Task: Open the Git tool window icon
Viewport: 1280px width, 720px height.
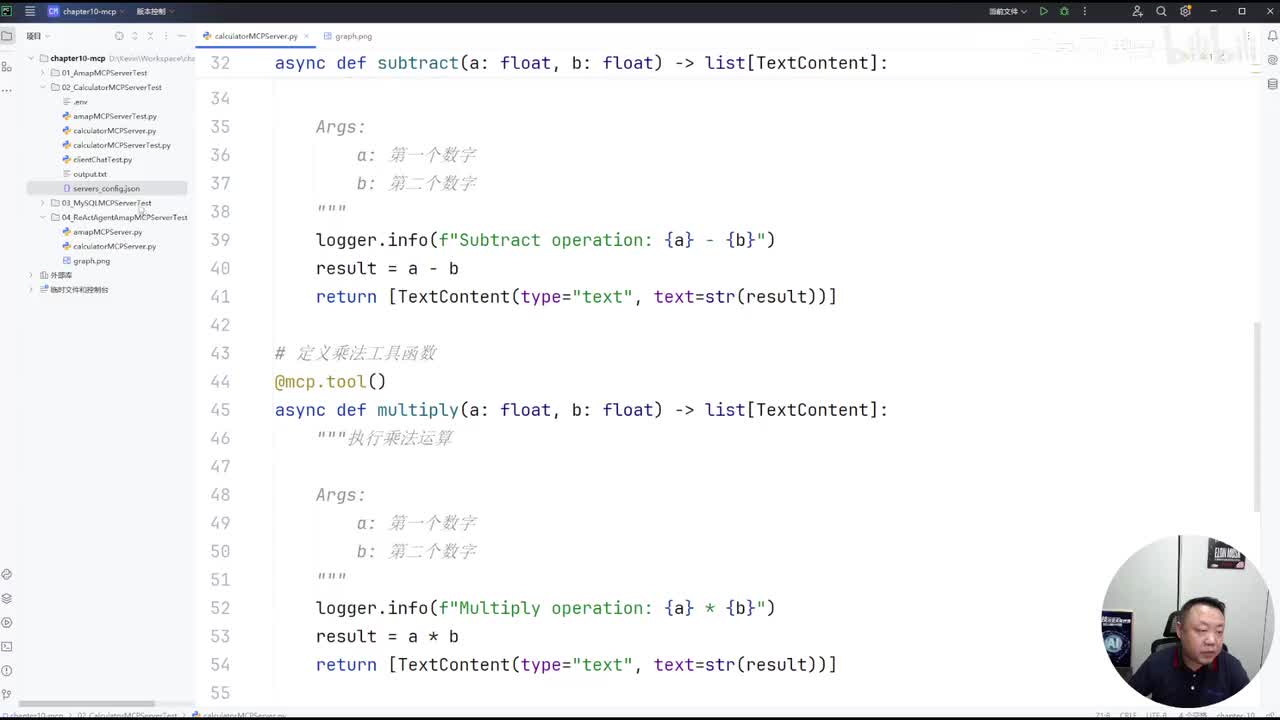Action: (7, 695)
